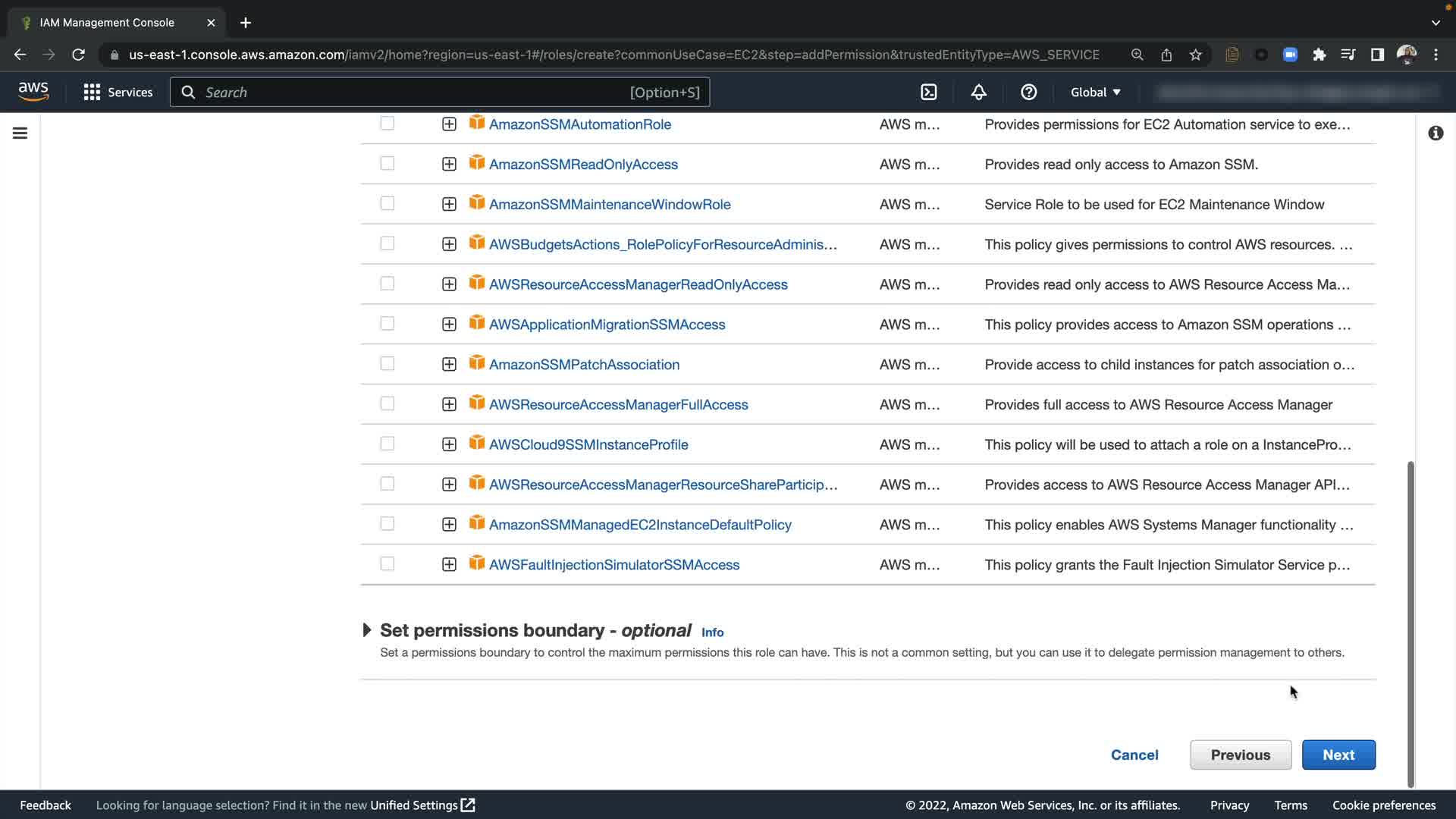This screenshot has width=1456, height=819.
Task: Tick AmazonSSMPatchAssociation policy checkbox
Action: [387, 364]
